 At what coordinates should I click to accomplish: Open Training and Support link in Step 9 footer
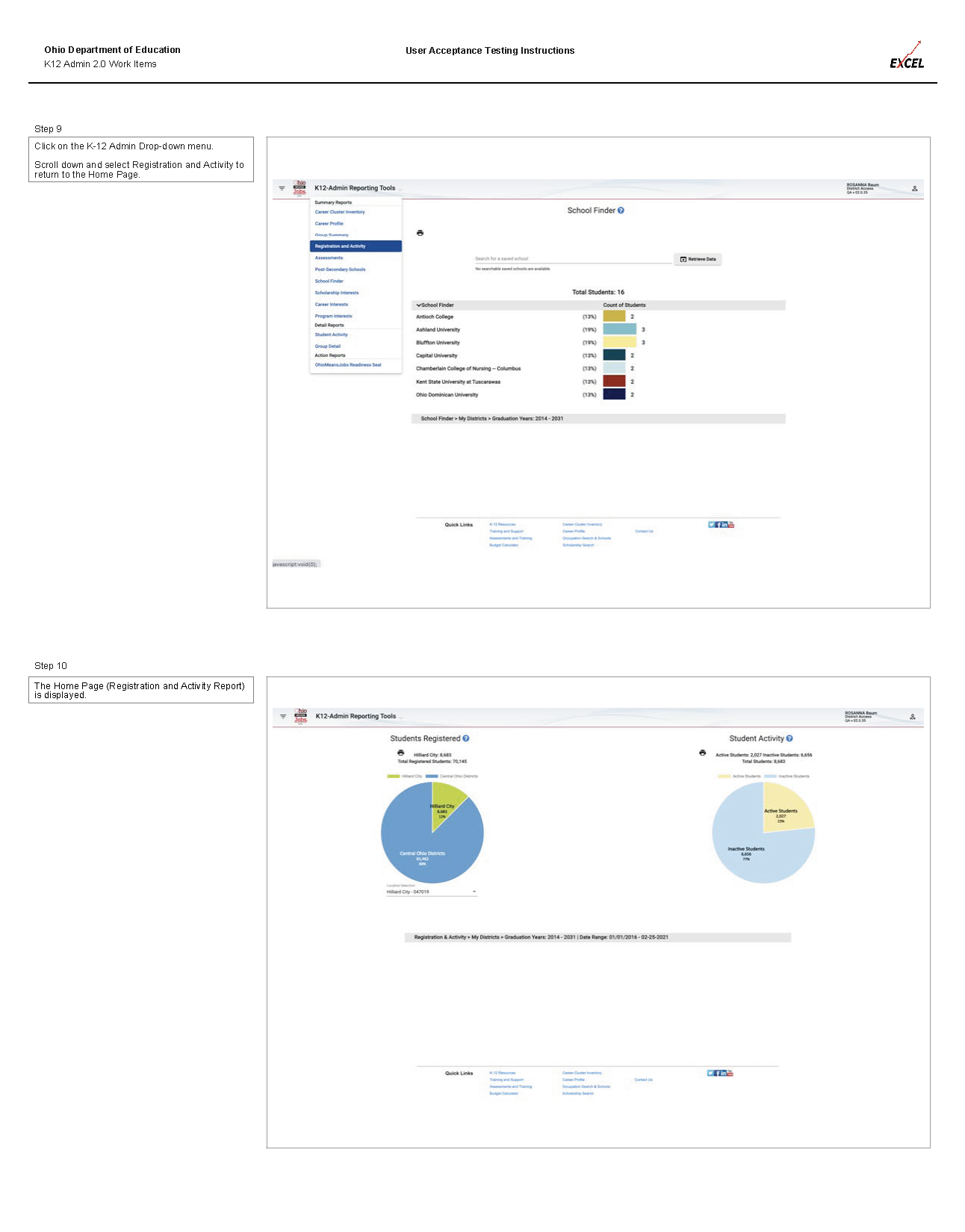(x=506, y=532)
